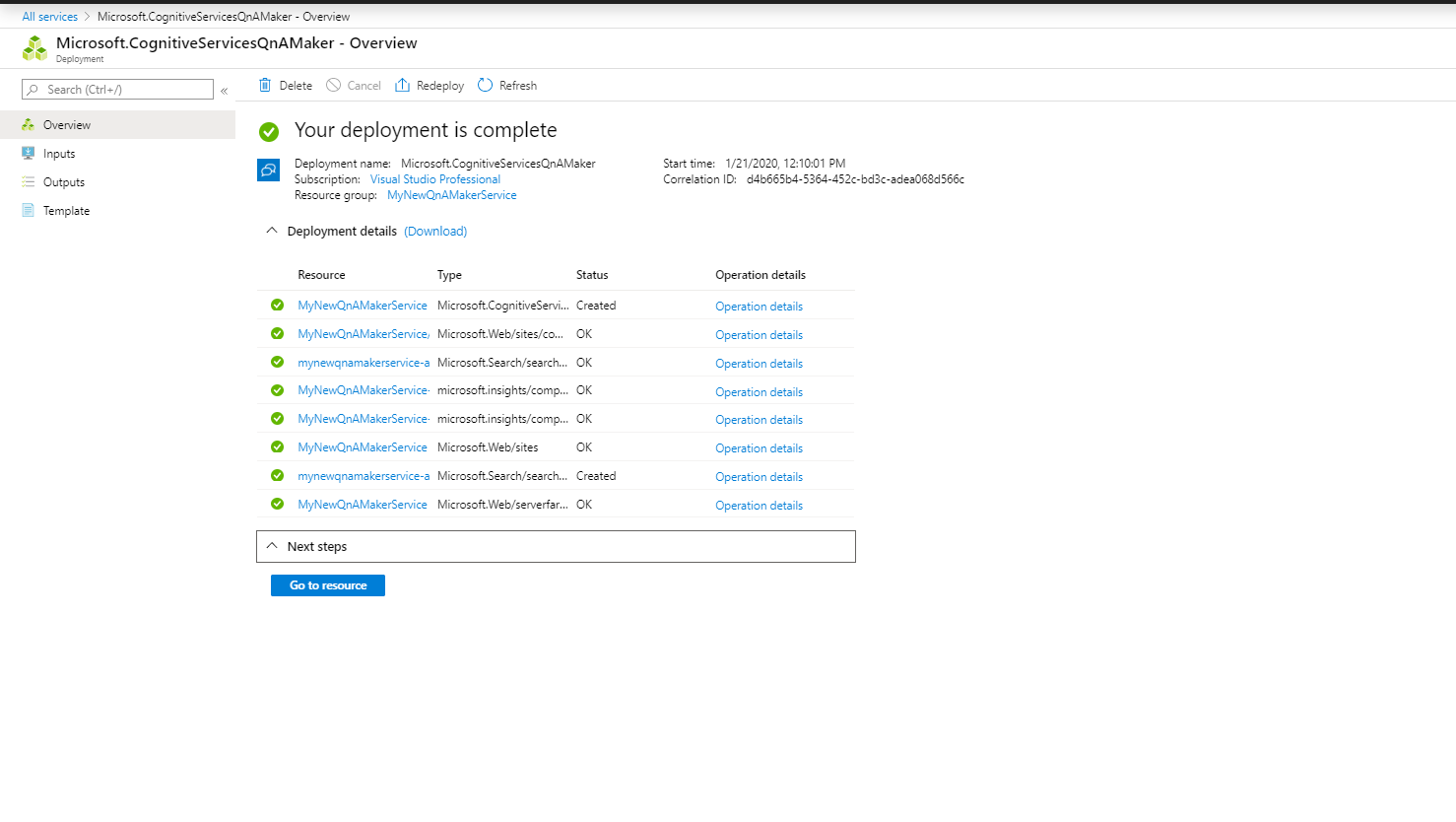Click the Resource column header
The width and height of the screenshot is (1456, 822).
click(x=321, y=275)
